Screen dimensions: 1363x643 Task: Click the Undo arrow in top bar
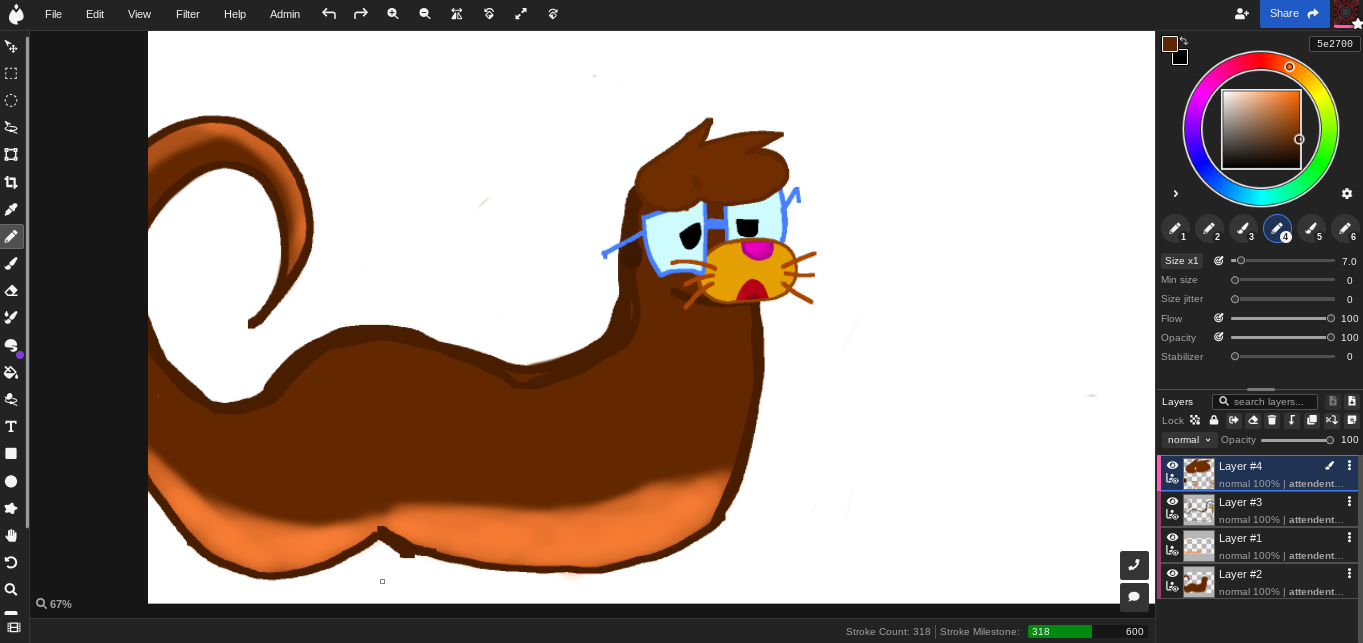(329, 14)
